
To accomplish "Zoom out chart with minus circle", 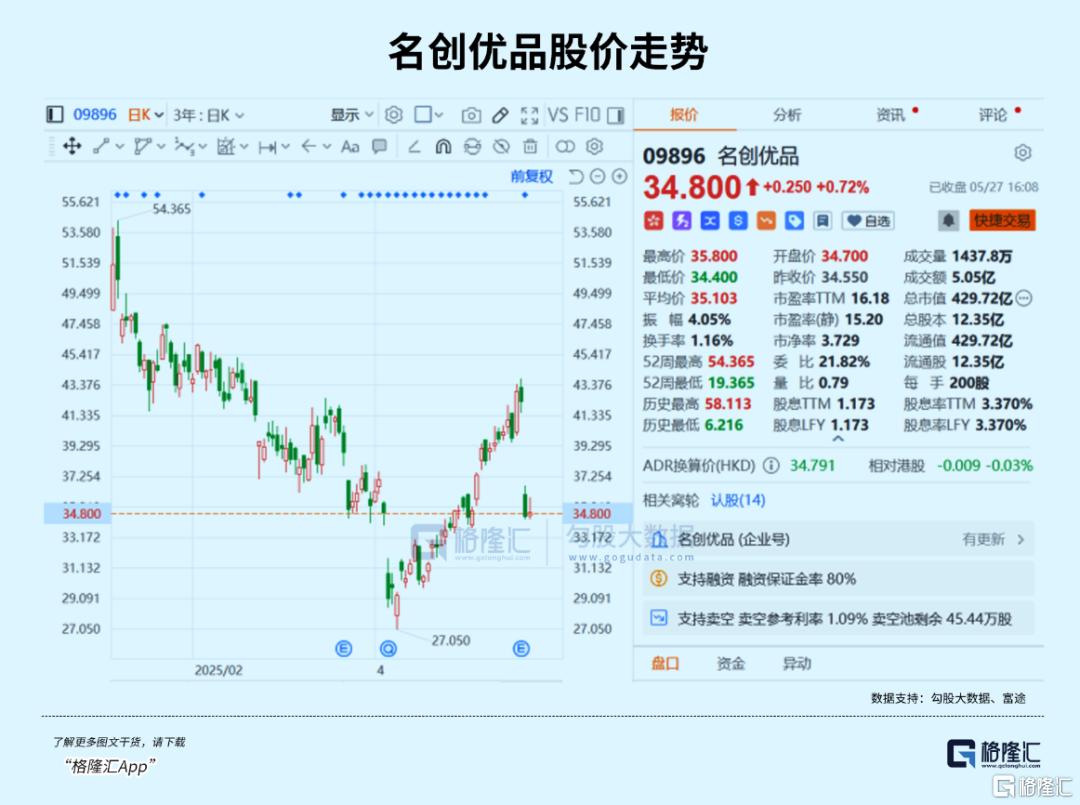I will coord(597,176).
